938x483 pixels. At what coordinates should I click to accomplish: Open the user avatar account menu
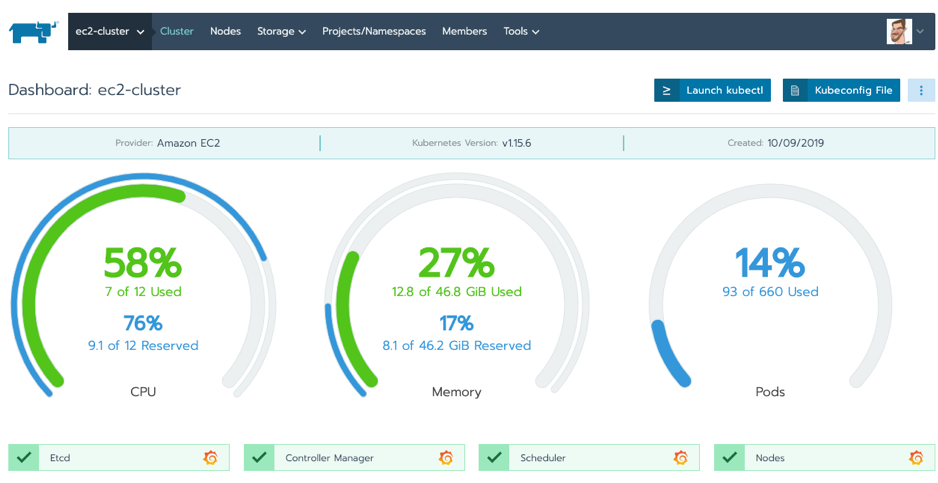905,32
